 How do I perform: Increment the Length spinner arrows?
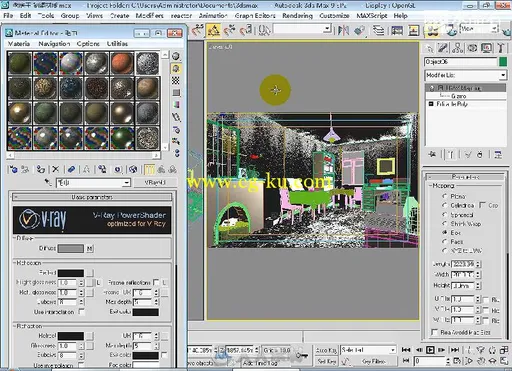coord(478,262)
